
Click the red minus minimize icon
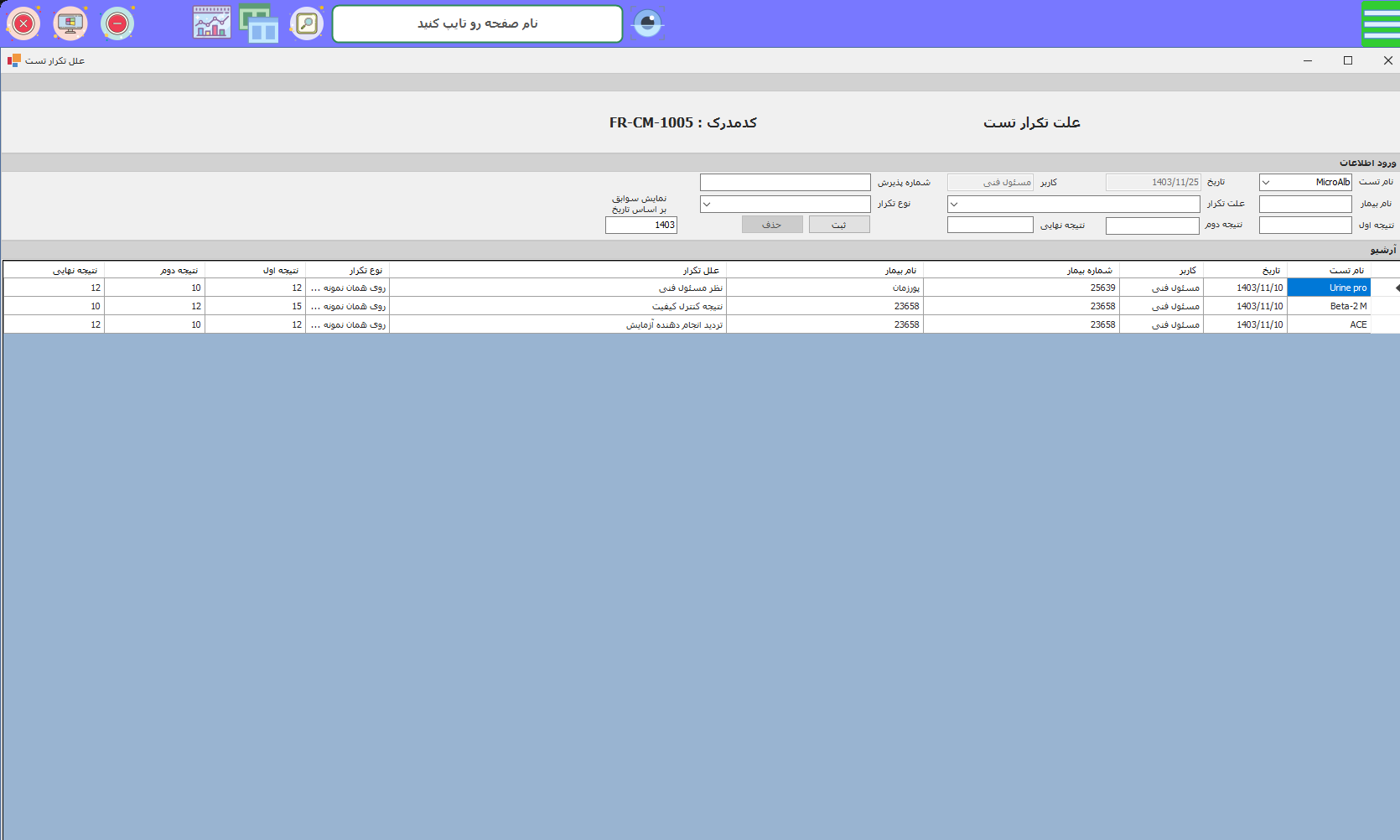[117, 23]
